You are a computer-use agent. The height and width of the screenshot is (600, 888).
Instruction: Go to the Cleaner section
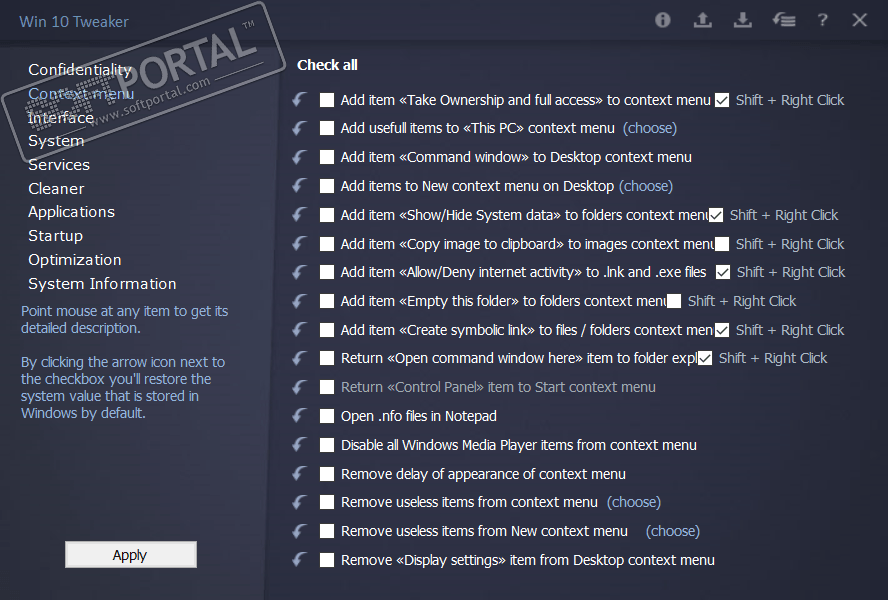pyautogui.click(x=56, y=189)
